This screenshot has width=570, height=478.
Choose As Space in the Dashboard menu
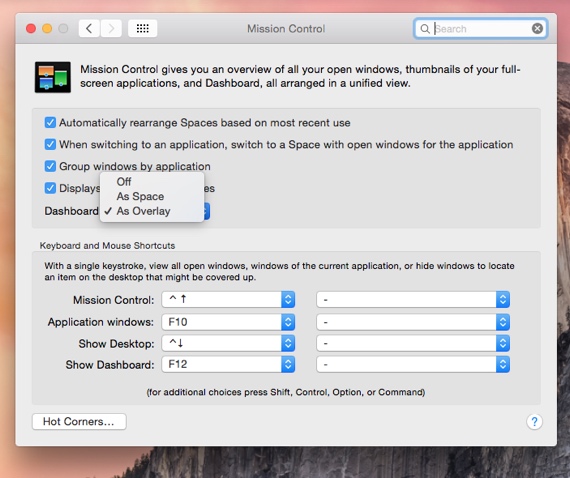click(x=152, y=196)
